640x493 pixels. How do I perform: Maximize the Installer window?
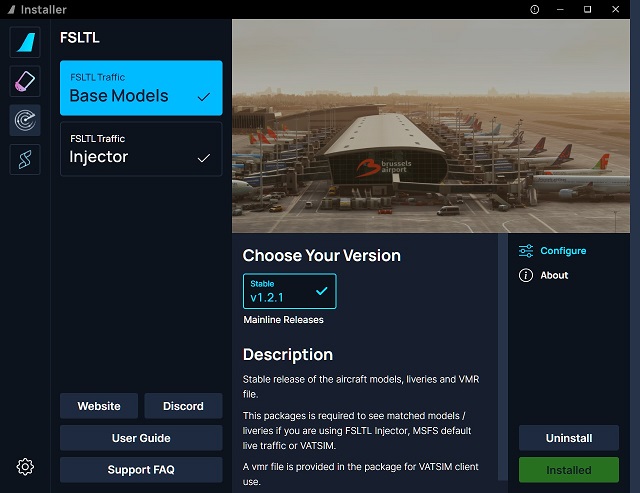pyautogui.click(x=587, y=9)
